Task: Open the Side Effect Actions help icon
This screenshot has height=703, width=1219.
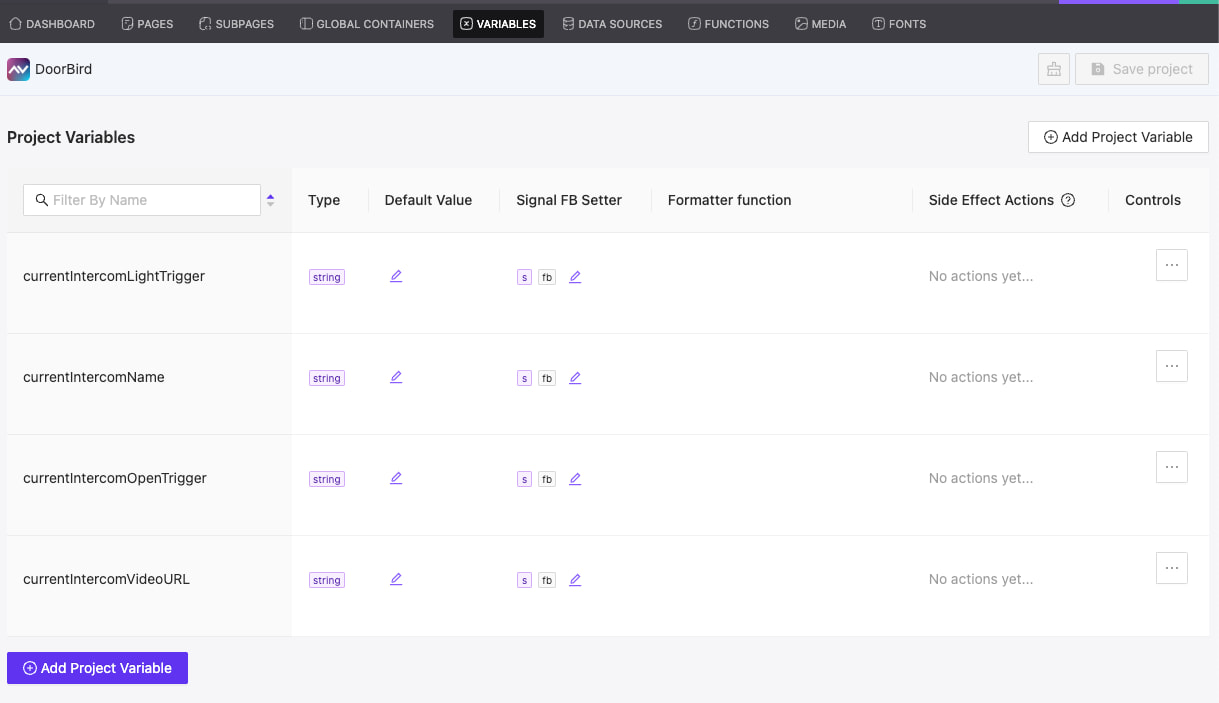Action: click(1068, 199)
